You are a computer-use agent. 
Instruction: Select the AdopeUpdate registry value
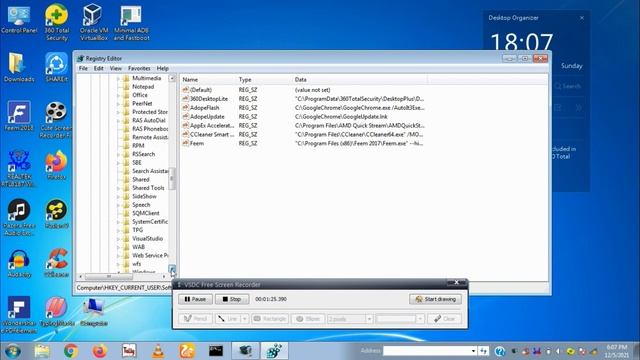(207, 117)
